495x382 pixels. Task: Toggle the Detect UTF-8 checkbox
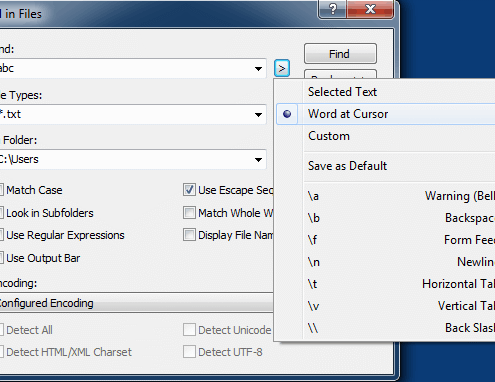point(189,352)
